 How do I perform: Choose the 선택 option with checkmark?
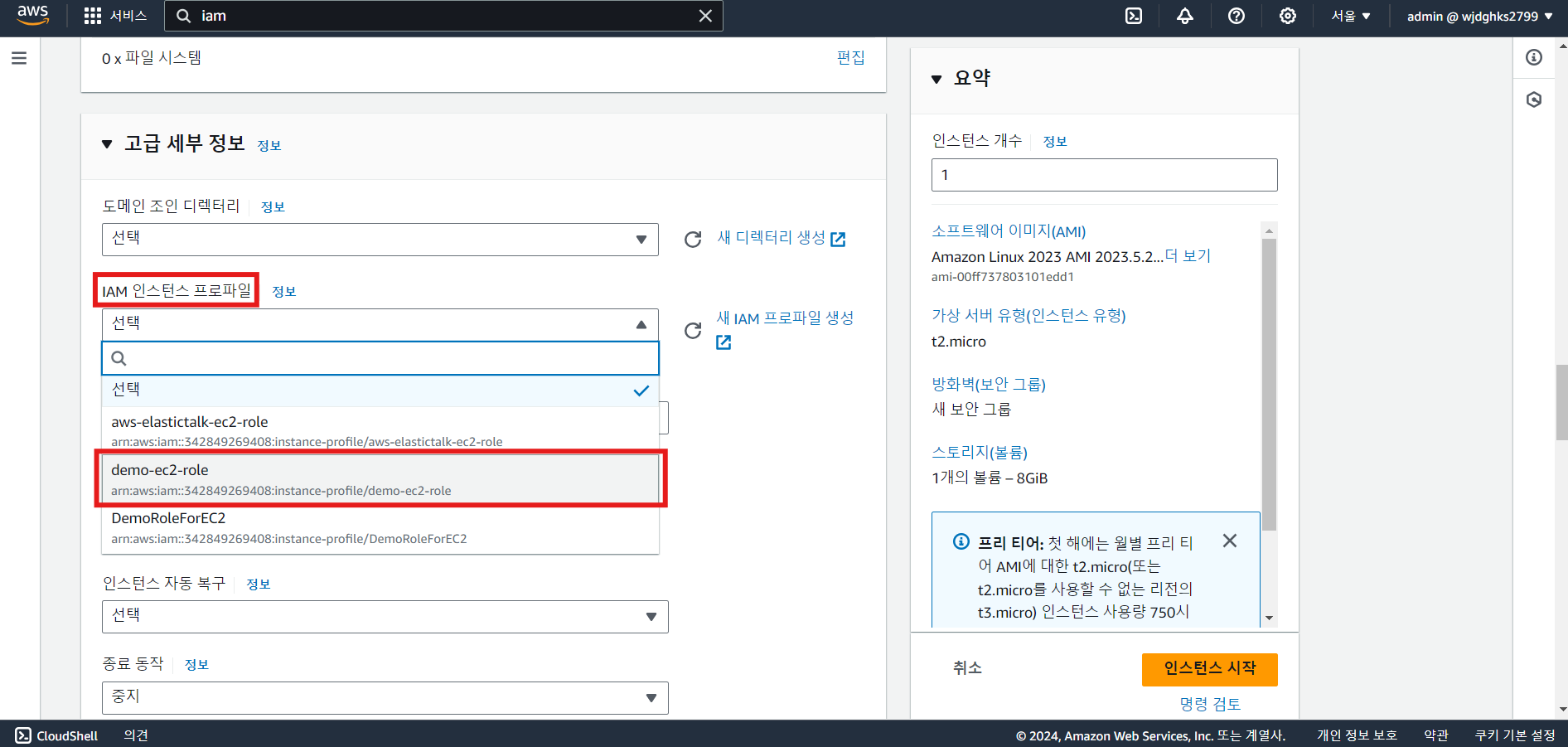pyautogui.click(x=380, y=390)
